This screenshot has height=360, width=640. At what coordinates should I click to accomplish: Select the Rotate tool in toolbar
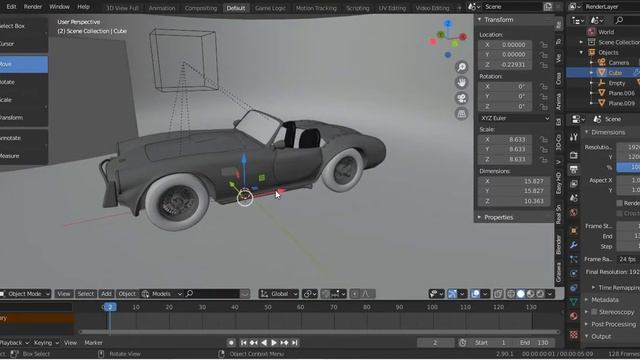[x=24, y=82]
